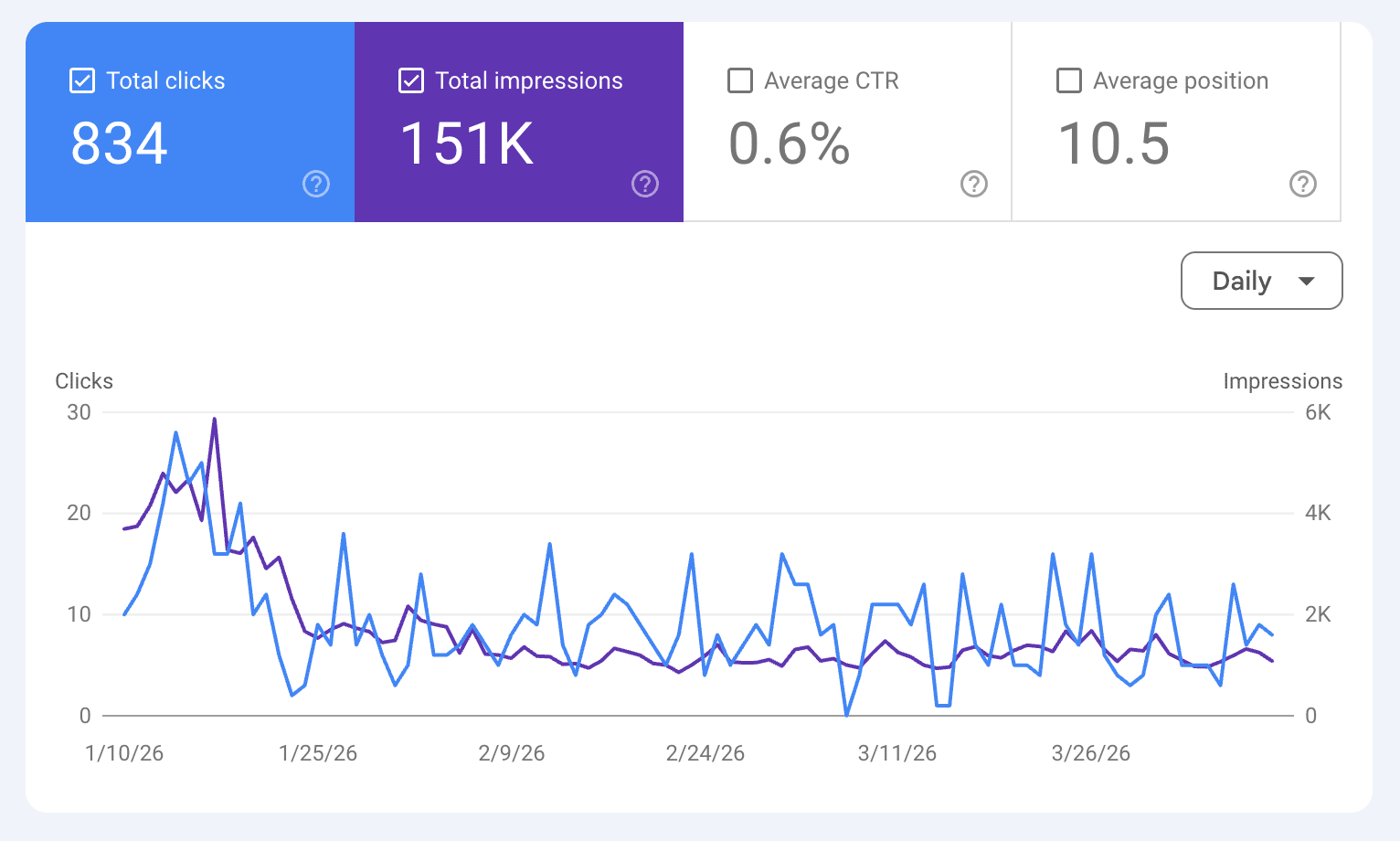1400x841 pixels.
Task: Disable the Total impressions checkbox
Action: tap(411, 80)
